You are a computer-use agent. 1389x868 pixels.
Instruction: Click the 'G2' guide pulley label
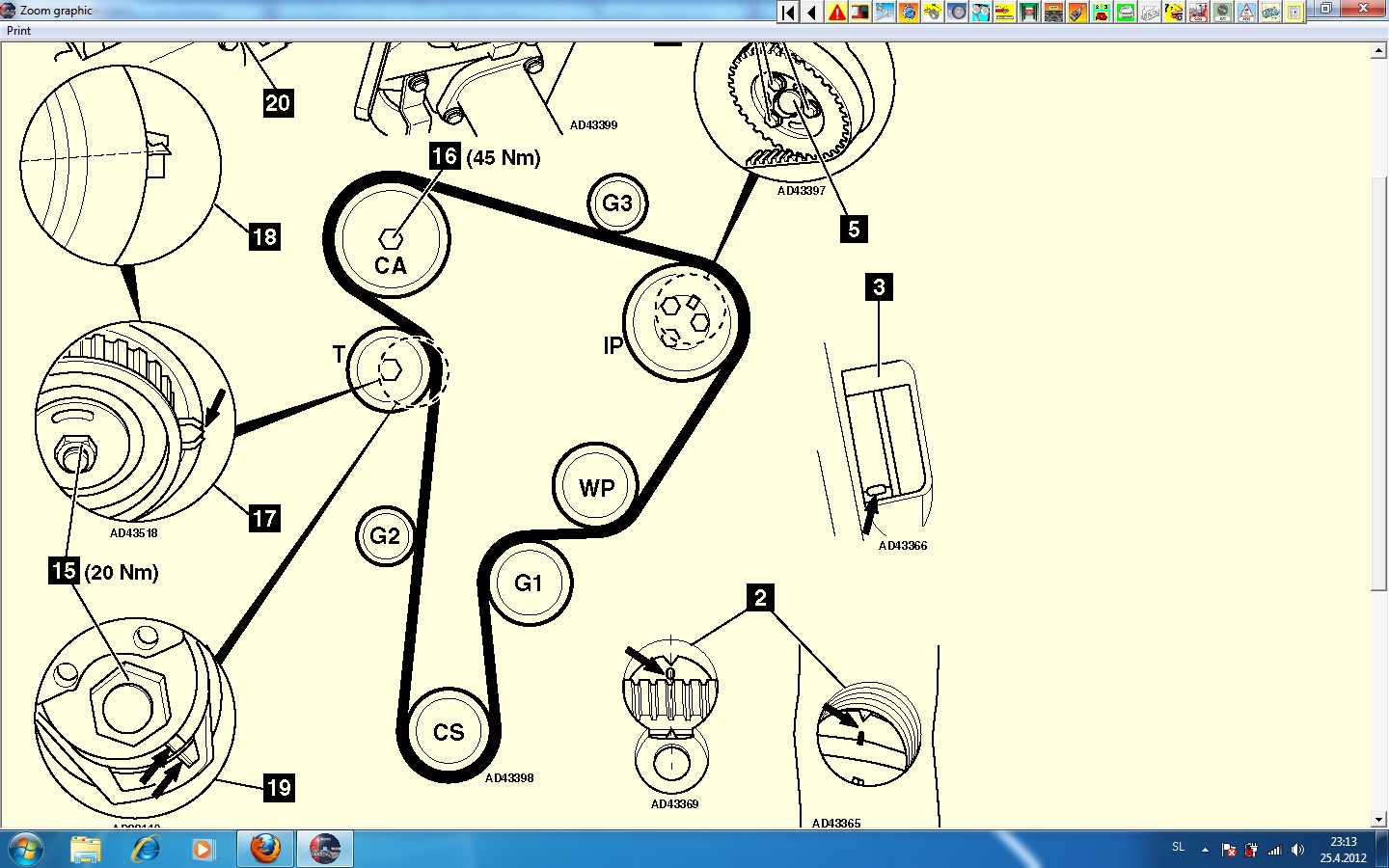(385, 536)
